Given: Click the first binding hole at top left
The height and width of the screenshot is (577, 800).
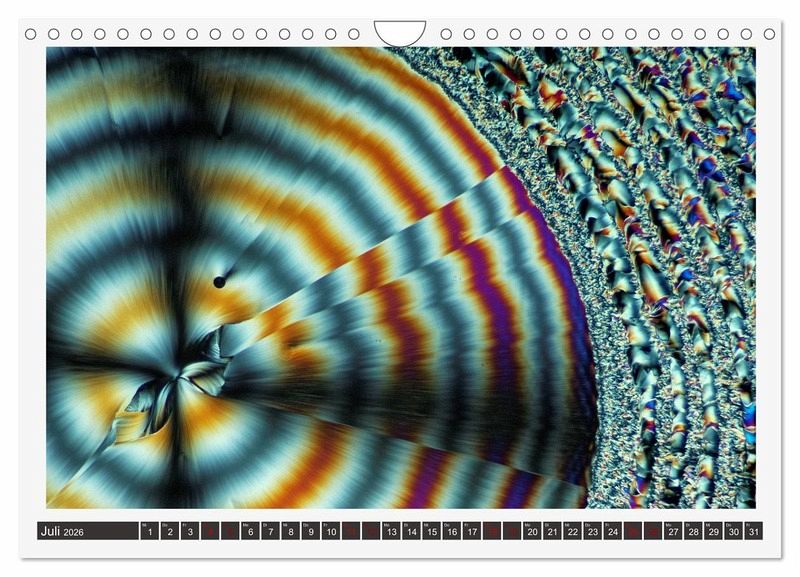Looking at the screenshot, I should (30, 34).
